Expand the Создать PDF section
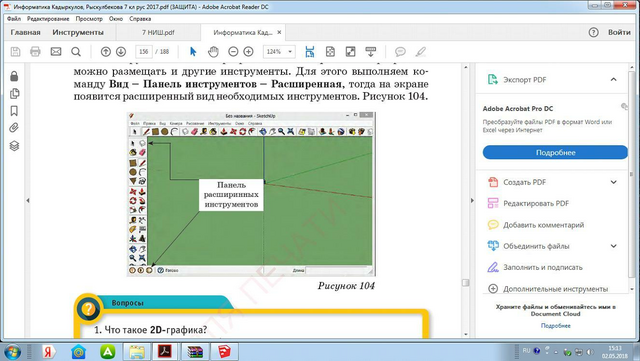 click(613, 182)
